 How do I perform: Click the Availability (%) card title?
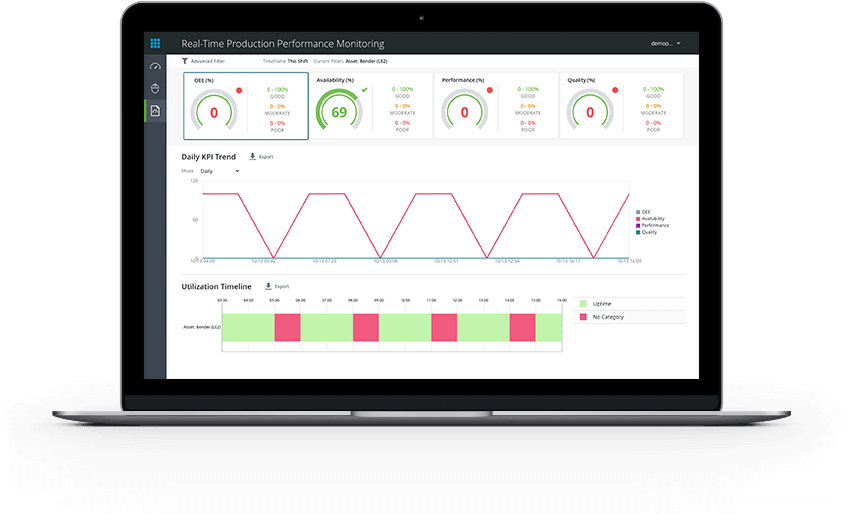[x=335, y=80]
